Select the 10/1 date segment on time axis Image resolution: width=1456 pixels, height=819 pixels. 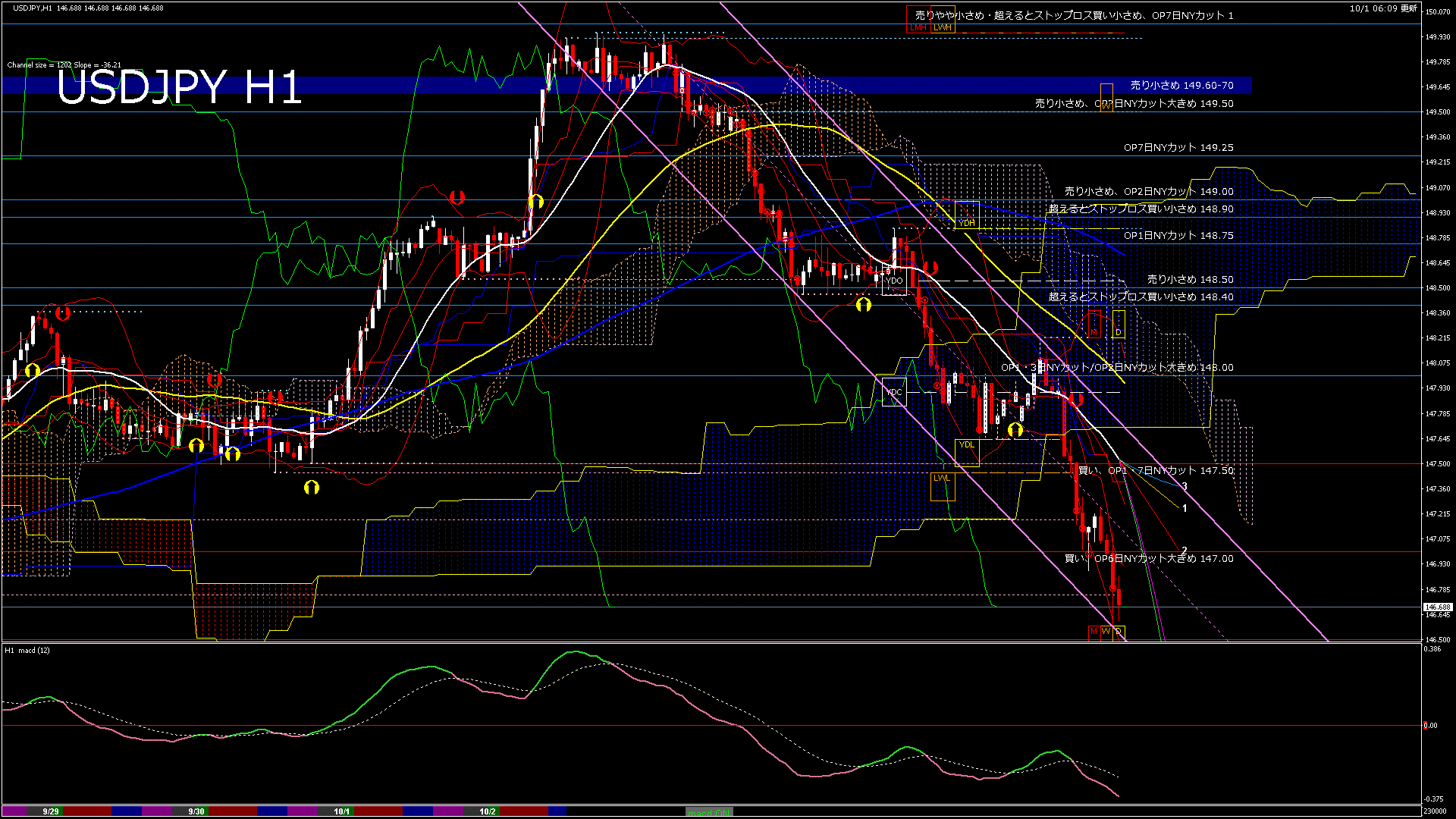point(342,811)
